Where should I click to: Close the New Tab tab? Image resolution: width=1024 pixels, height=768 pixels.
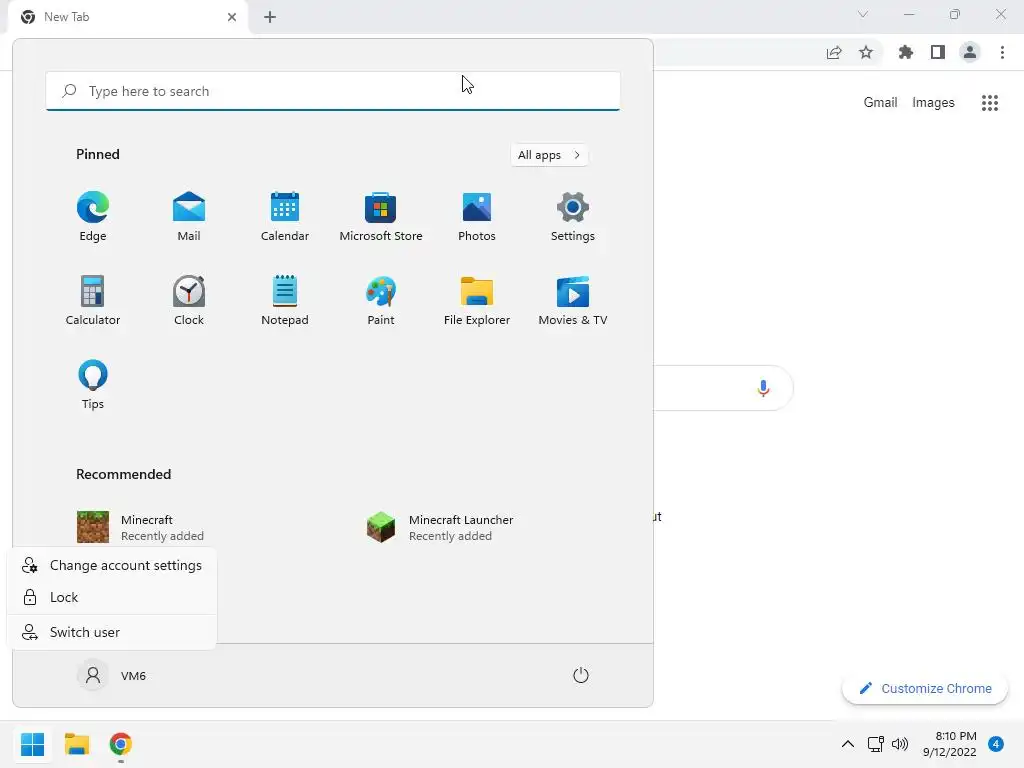click(232, 17)
